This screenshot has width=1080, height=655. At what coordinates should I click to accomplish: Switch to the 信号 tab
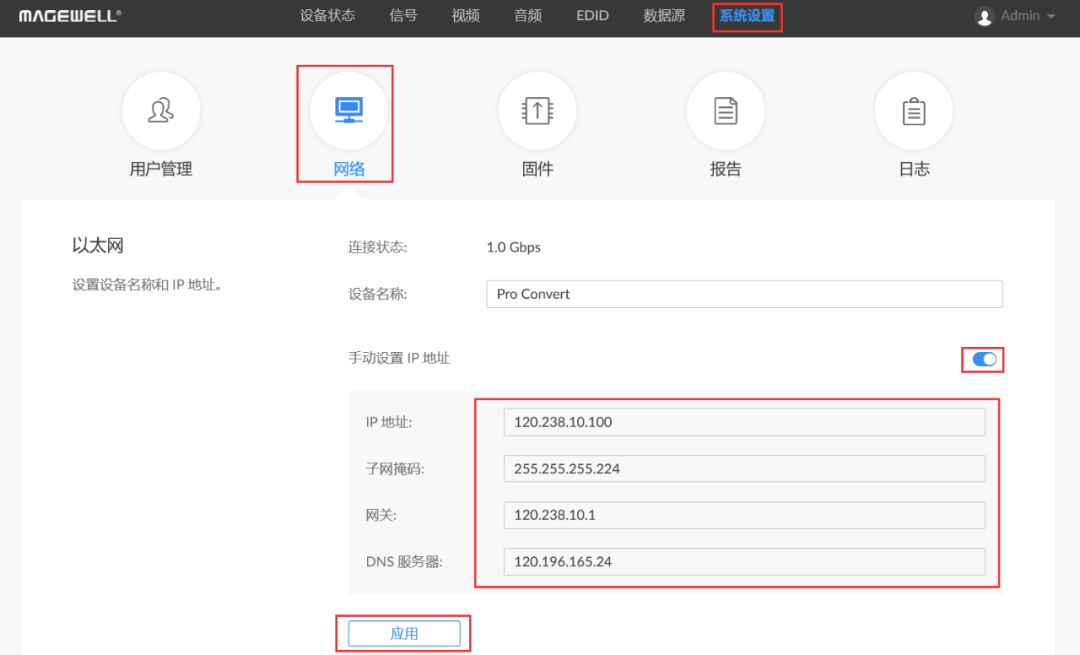coord(403,16)
